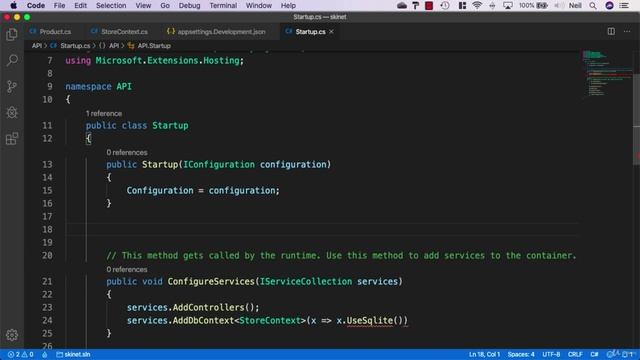Change indentation via Spaces: 4
Image resolution: width=640 pixels, height=360 pixels.
[521, 354]
